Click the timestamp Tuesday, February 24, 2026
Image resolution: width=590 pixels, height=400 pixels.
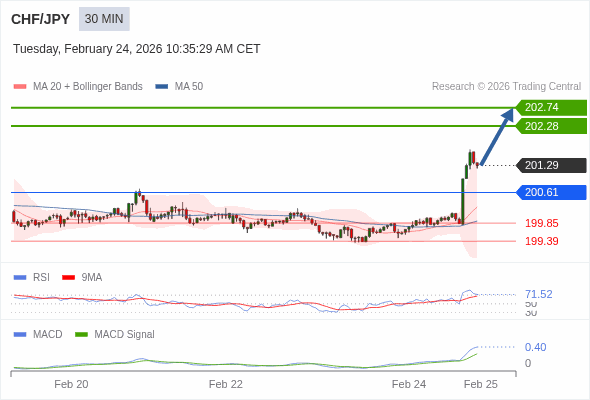tap(137, 49)
